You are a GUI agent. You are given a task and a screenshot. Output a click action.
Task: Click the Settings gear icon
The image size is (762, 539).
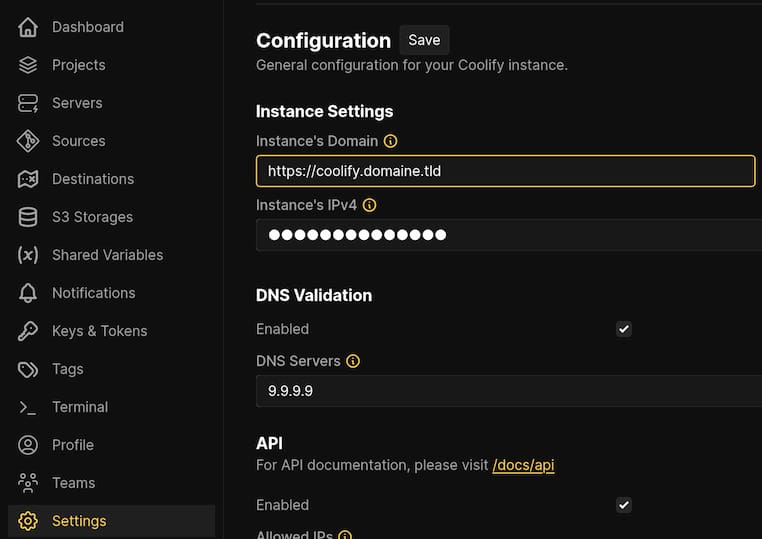(28, 521)
